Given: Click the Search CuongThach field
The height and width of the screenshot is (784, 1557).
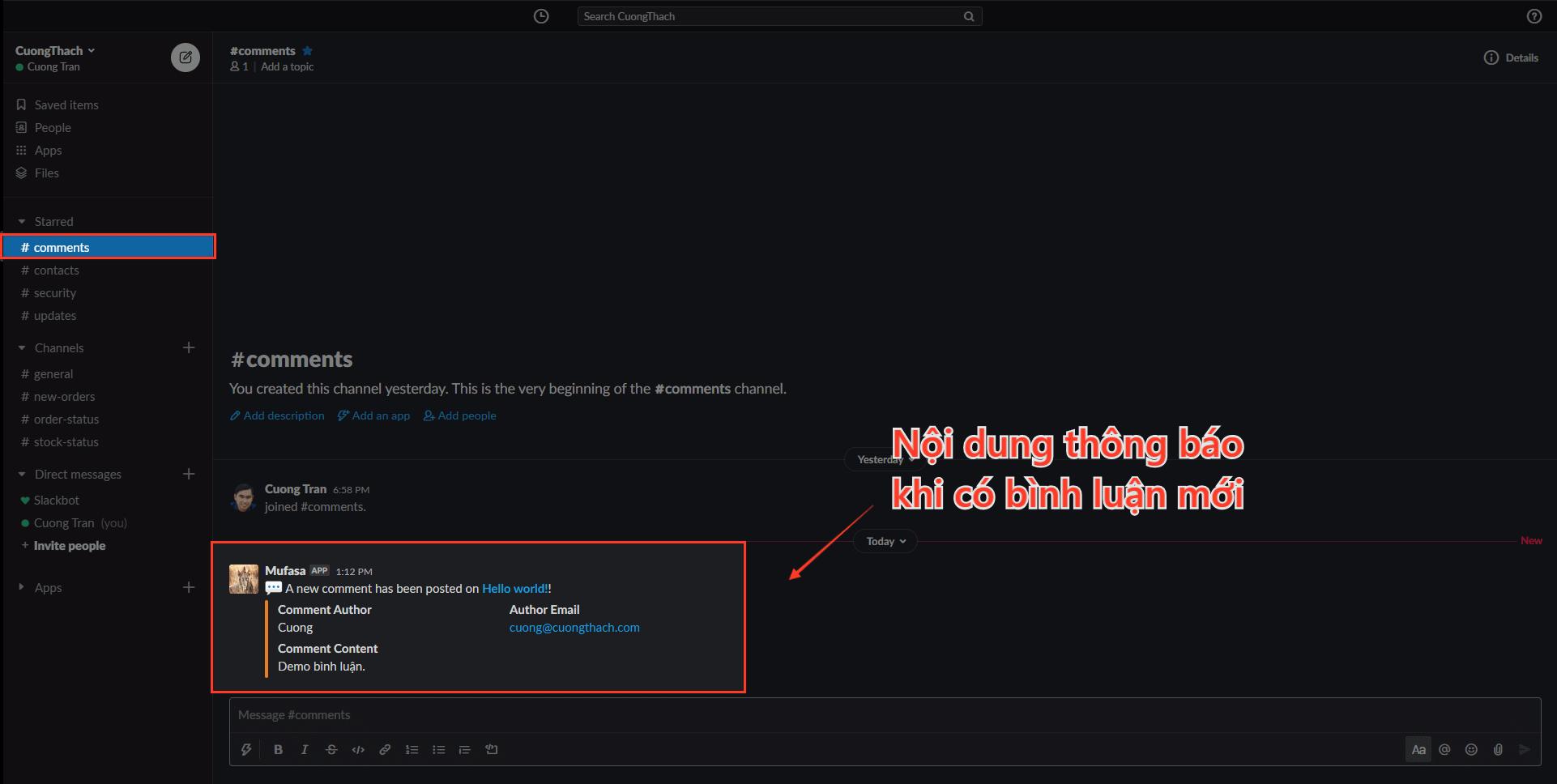Looking at the screenshot, I should point(779,16).
